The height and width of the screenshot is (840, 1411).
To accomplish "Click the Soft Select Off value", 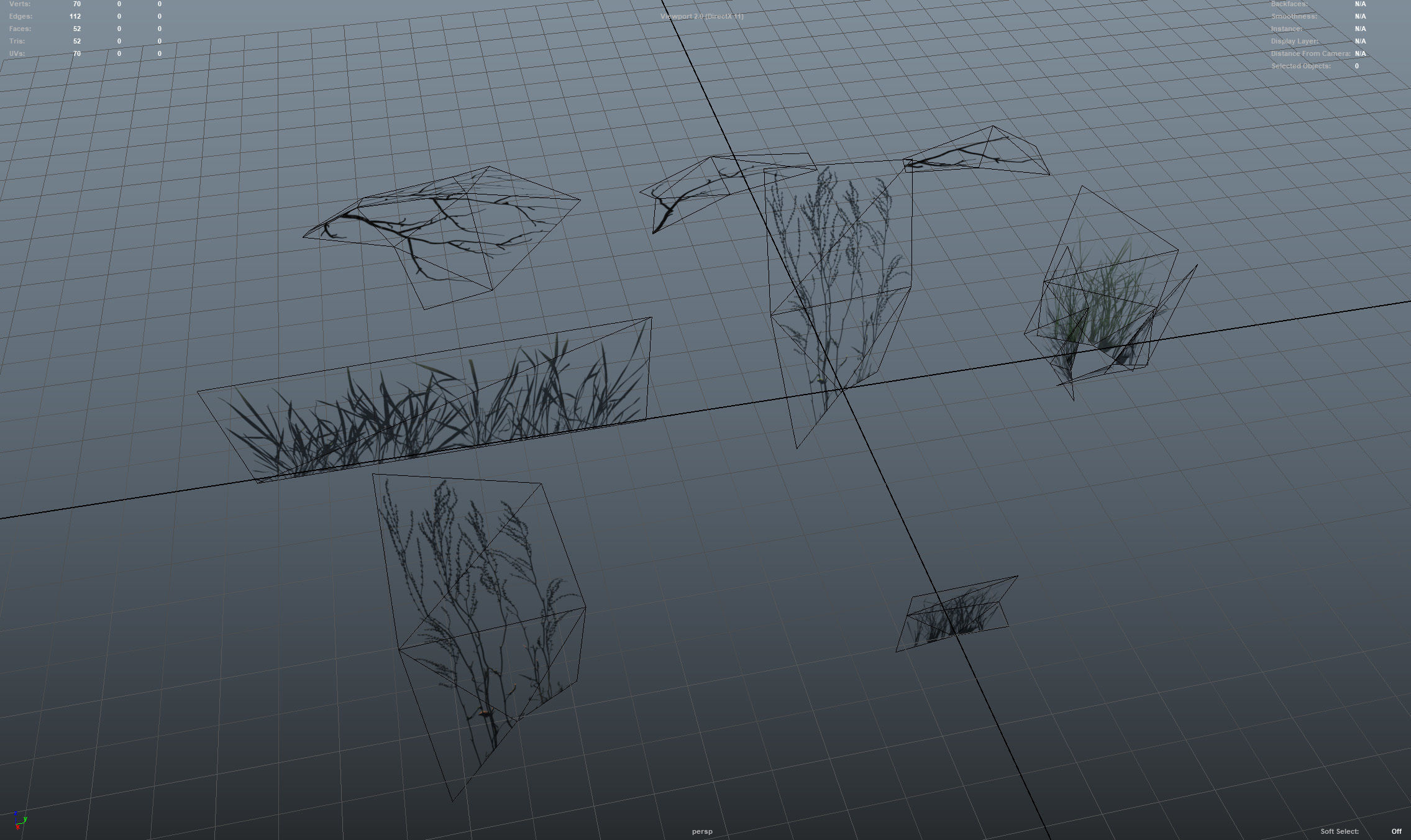I will (1397, 831).
